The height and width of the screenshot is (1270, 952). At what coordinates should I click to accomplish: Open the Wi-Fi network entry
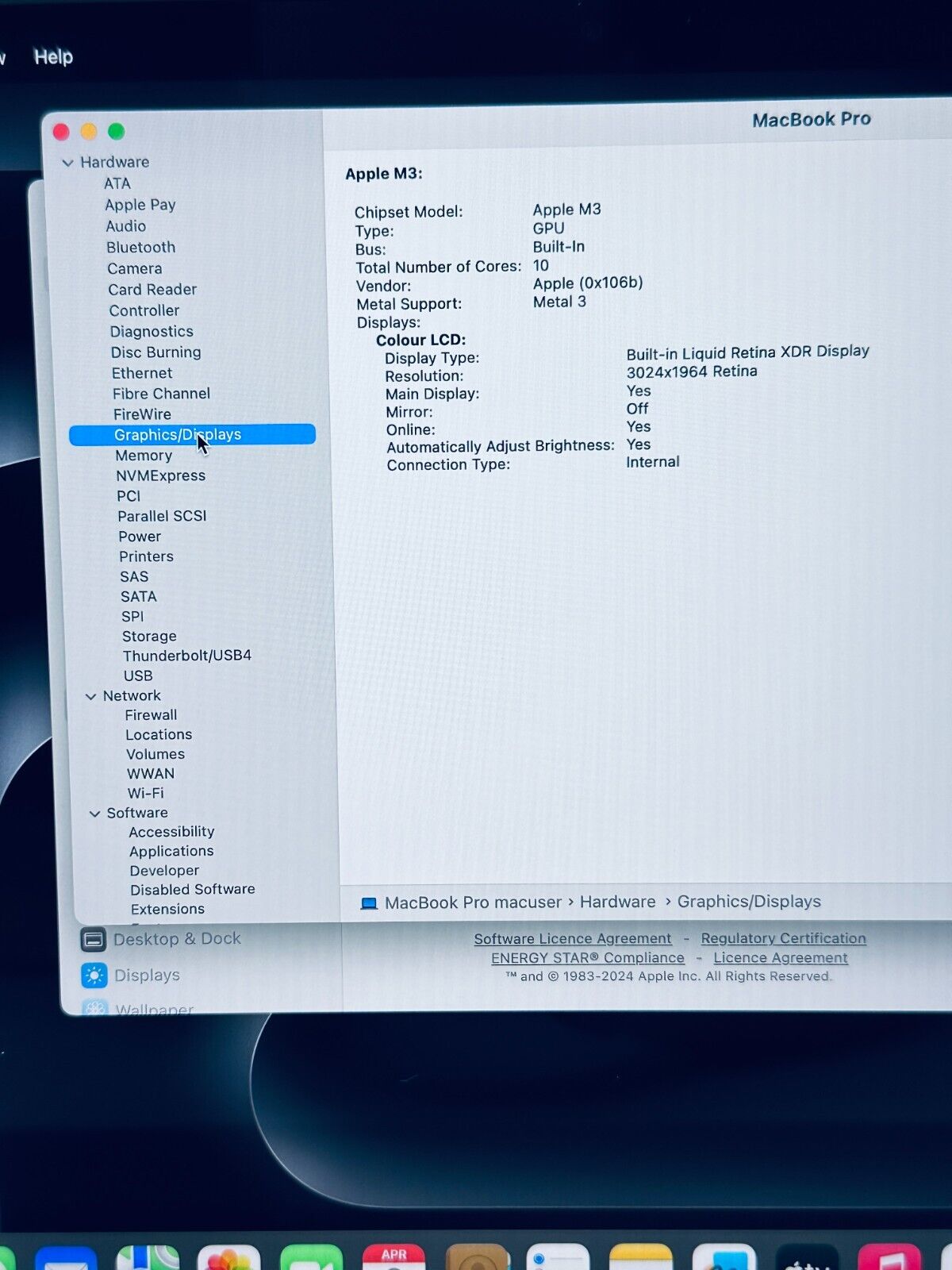(x=146, y=794)
